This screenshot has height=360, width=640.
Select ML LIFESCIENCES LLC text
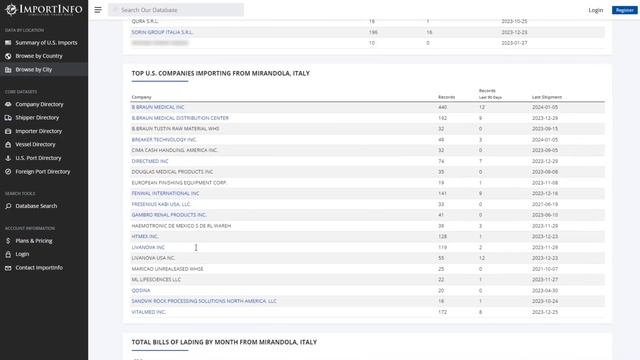pyautogui.click(x=156, y=280)
